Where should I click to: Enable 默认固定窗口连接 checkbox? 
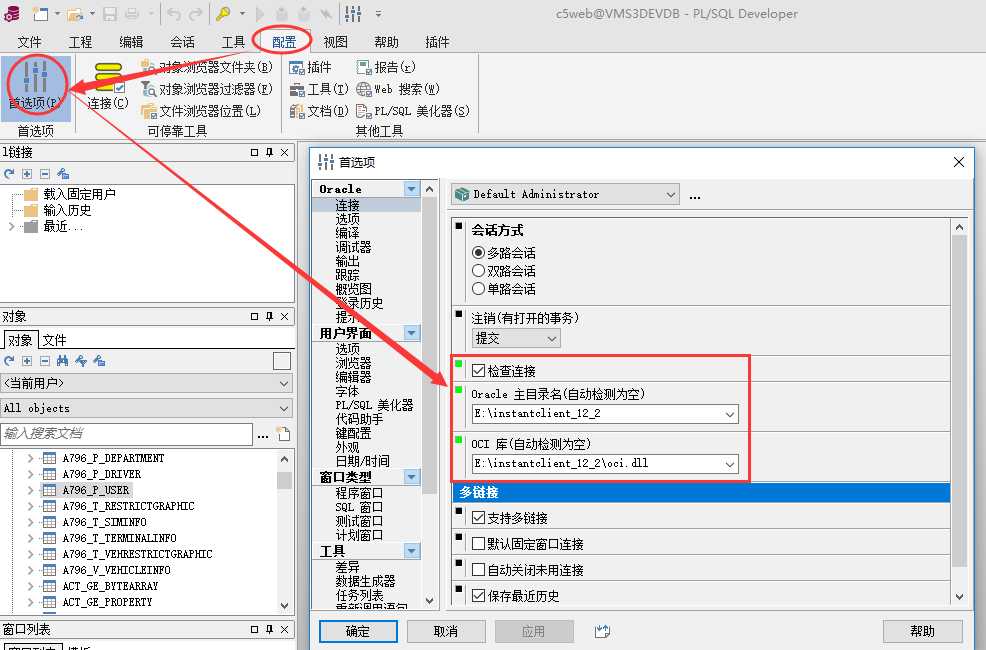[x=478, y=544]
